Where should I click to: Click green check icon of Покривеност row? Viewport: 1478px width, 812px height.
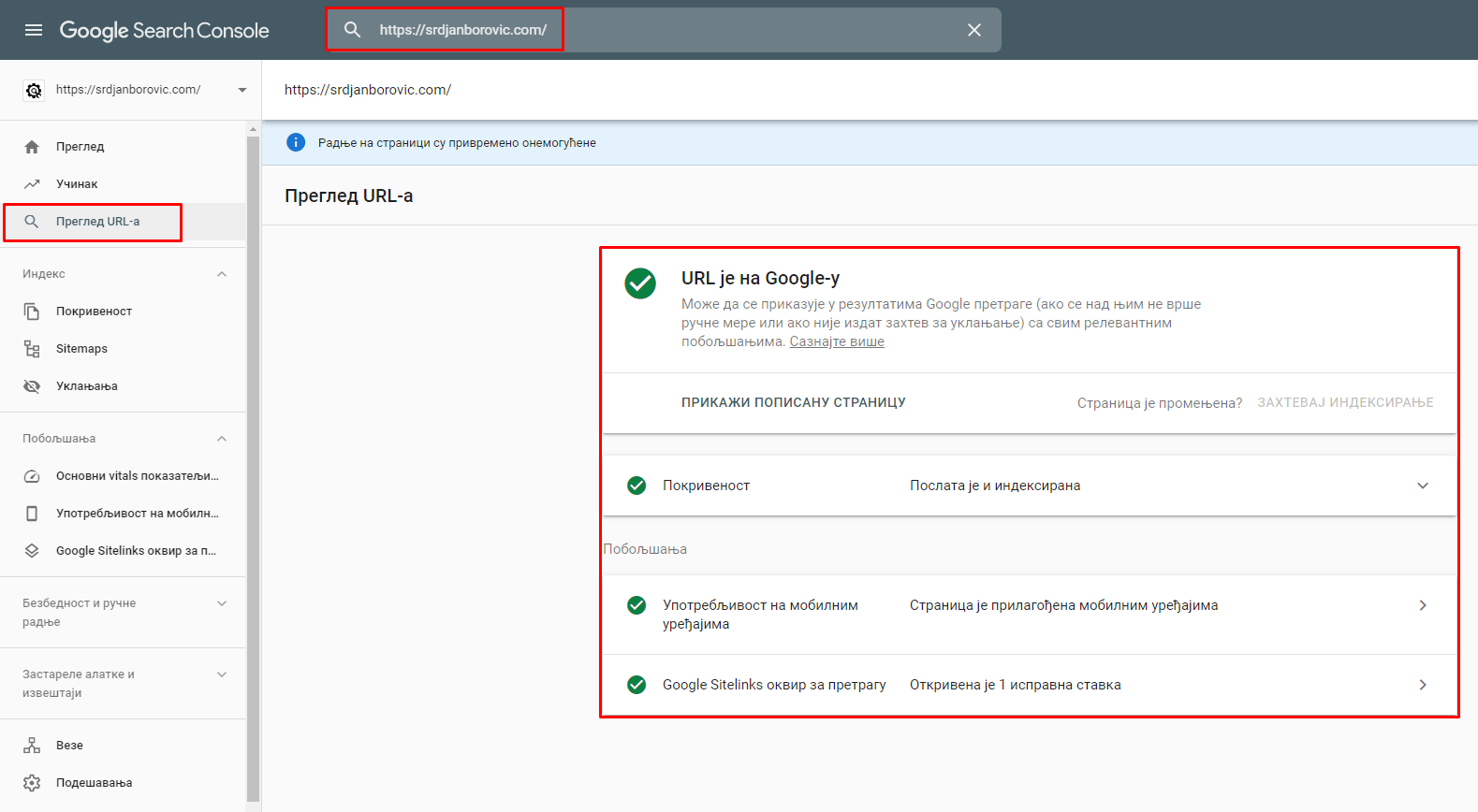click(637, 486)
